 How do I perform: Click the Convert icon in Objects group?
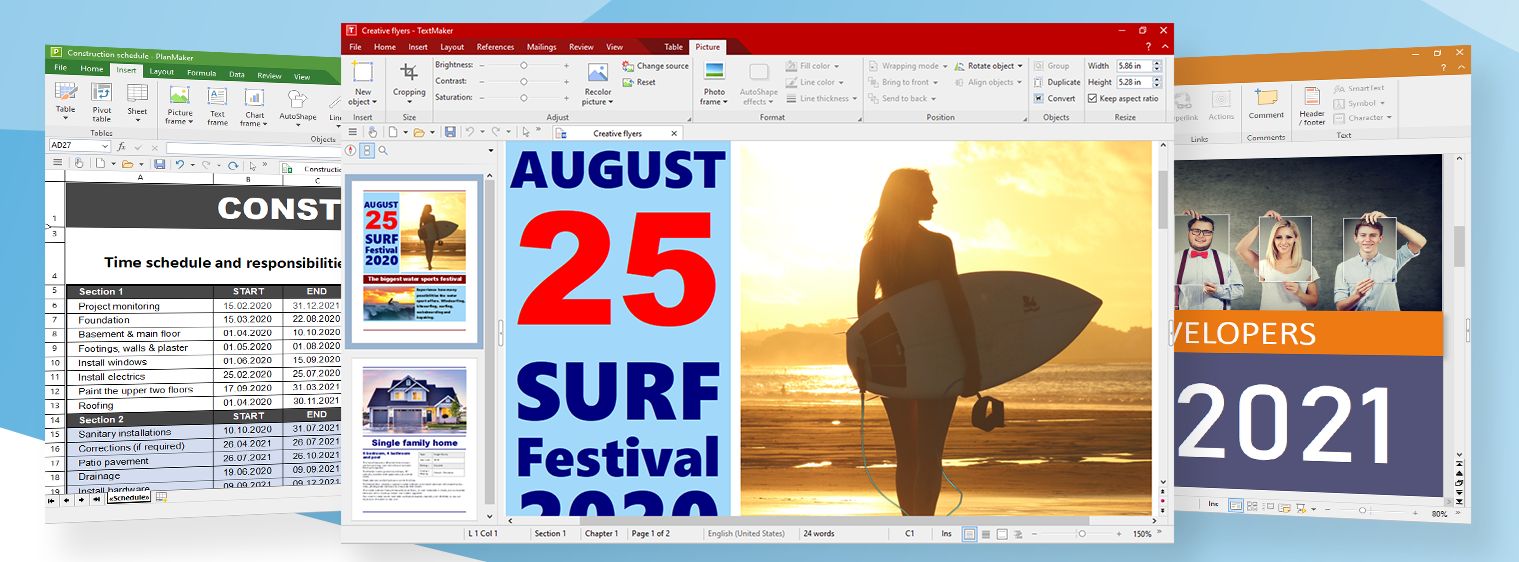[1039, 98]
